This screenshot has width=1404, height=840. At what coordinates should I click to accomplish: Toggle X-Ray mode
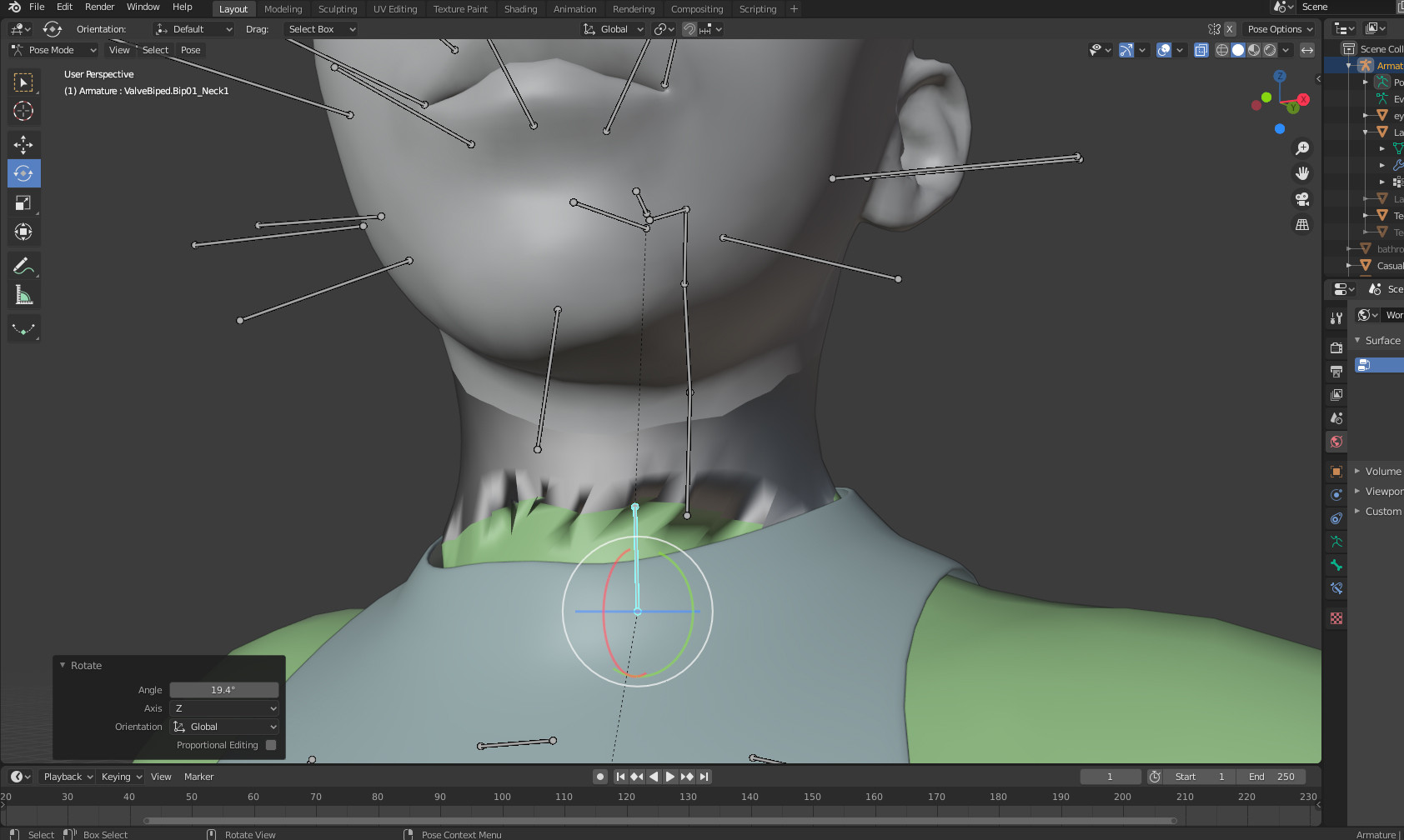click(x=1201, y=50)
